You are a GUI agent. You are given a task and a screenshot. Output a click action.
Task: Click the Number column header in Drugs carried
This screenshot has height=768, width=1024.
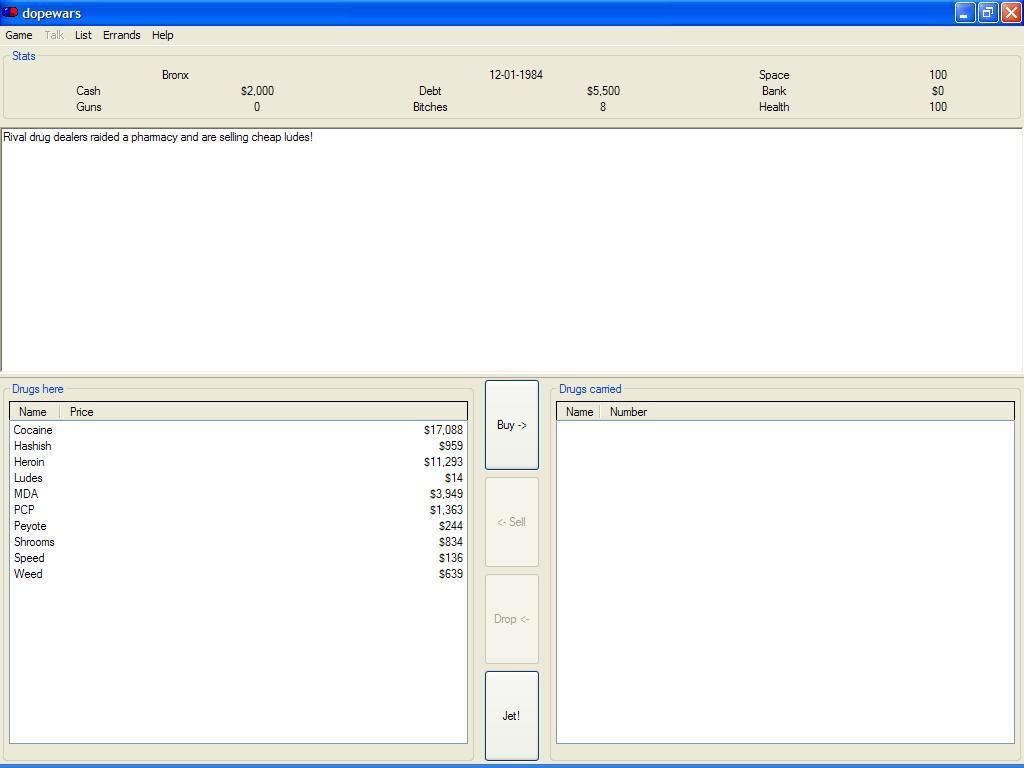coord(628,412)
